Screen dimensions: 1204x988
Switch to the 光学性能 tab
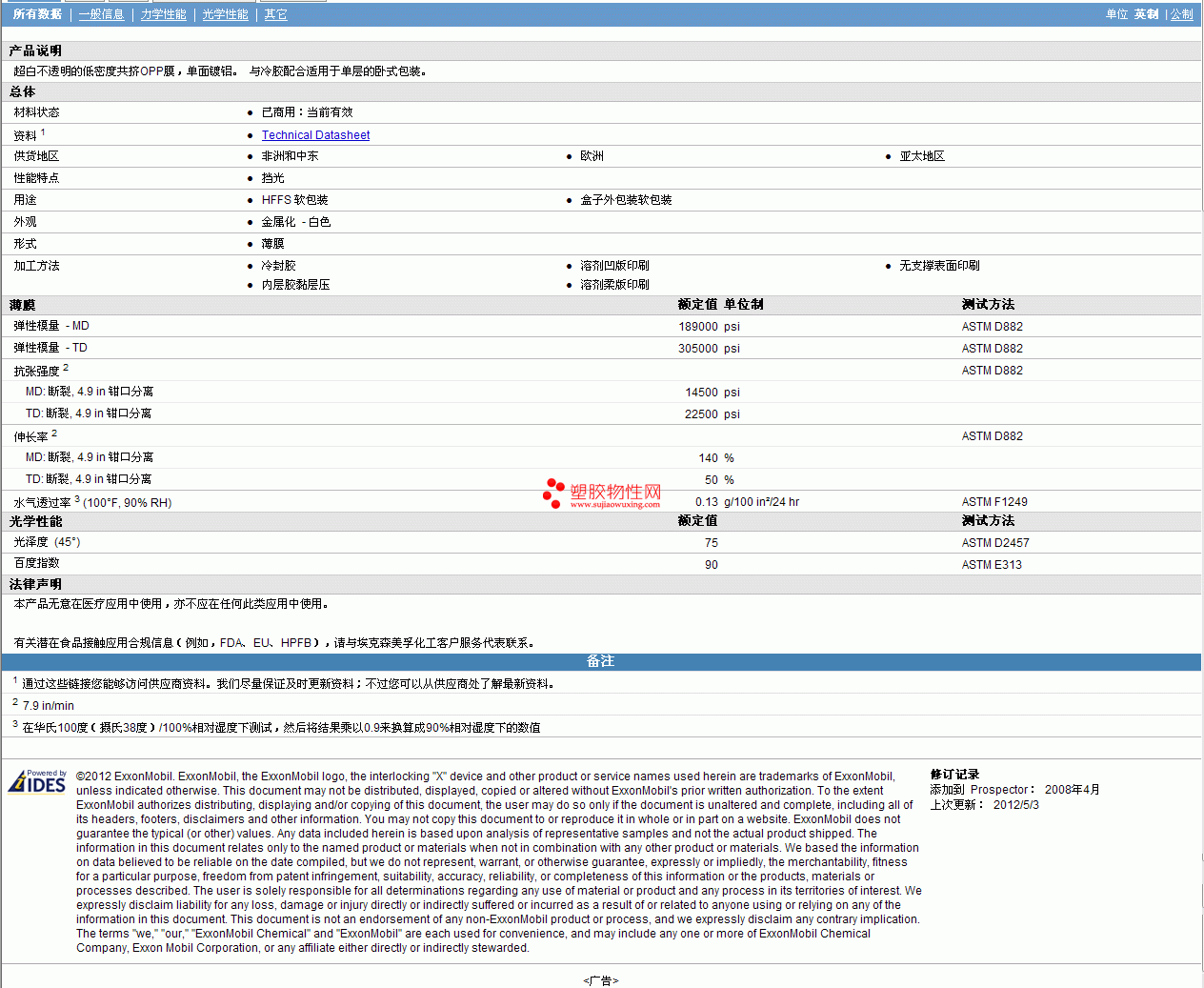tap(226, 14)
